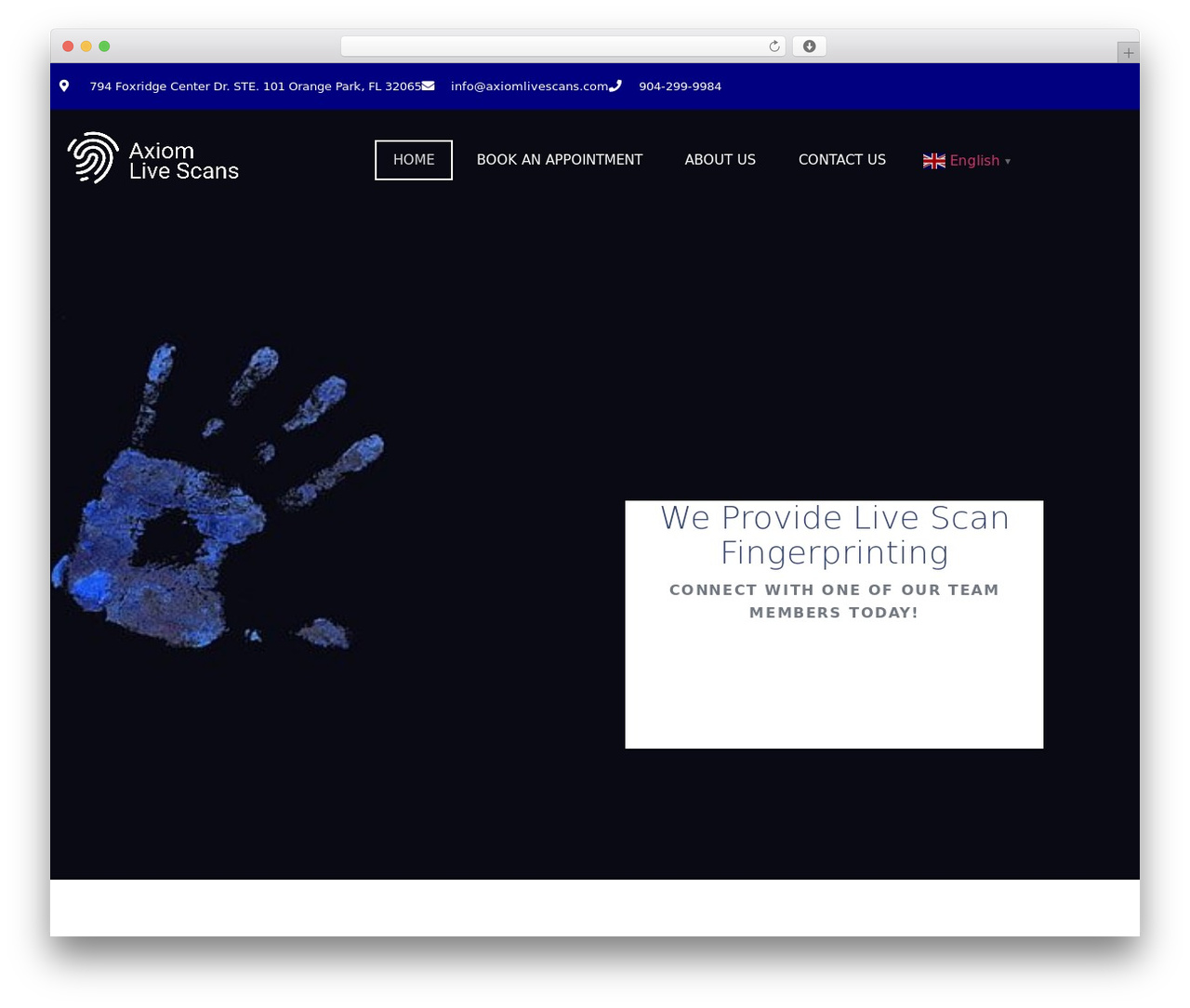Click the Axiom Live Scans fingerprint logo
Screen dimensions: 1190x1008
[x=153, y=158]
